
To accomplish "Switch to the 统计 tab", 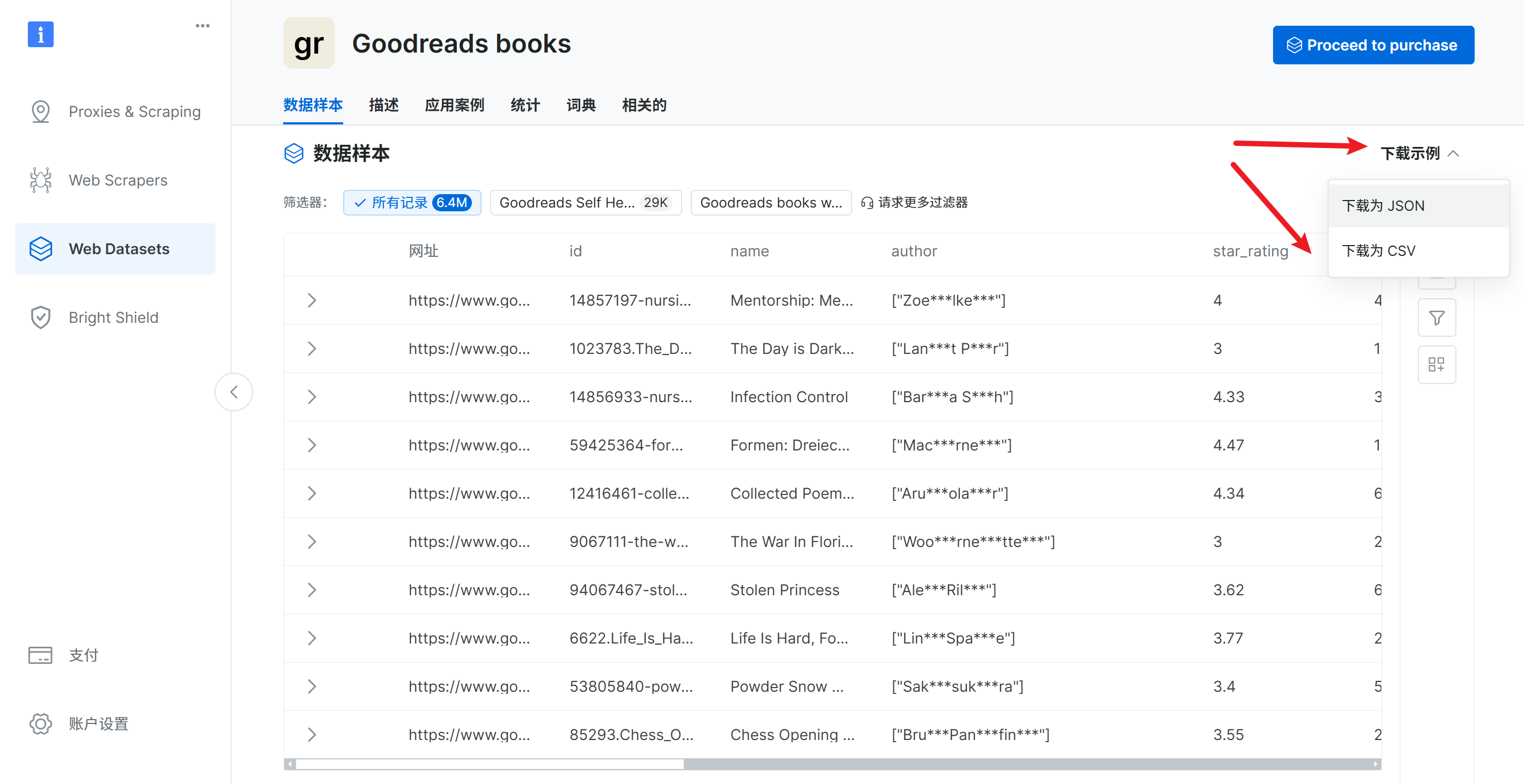I will pos(525,105).
